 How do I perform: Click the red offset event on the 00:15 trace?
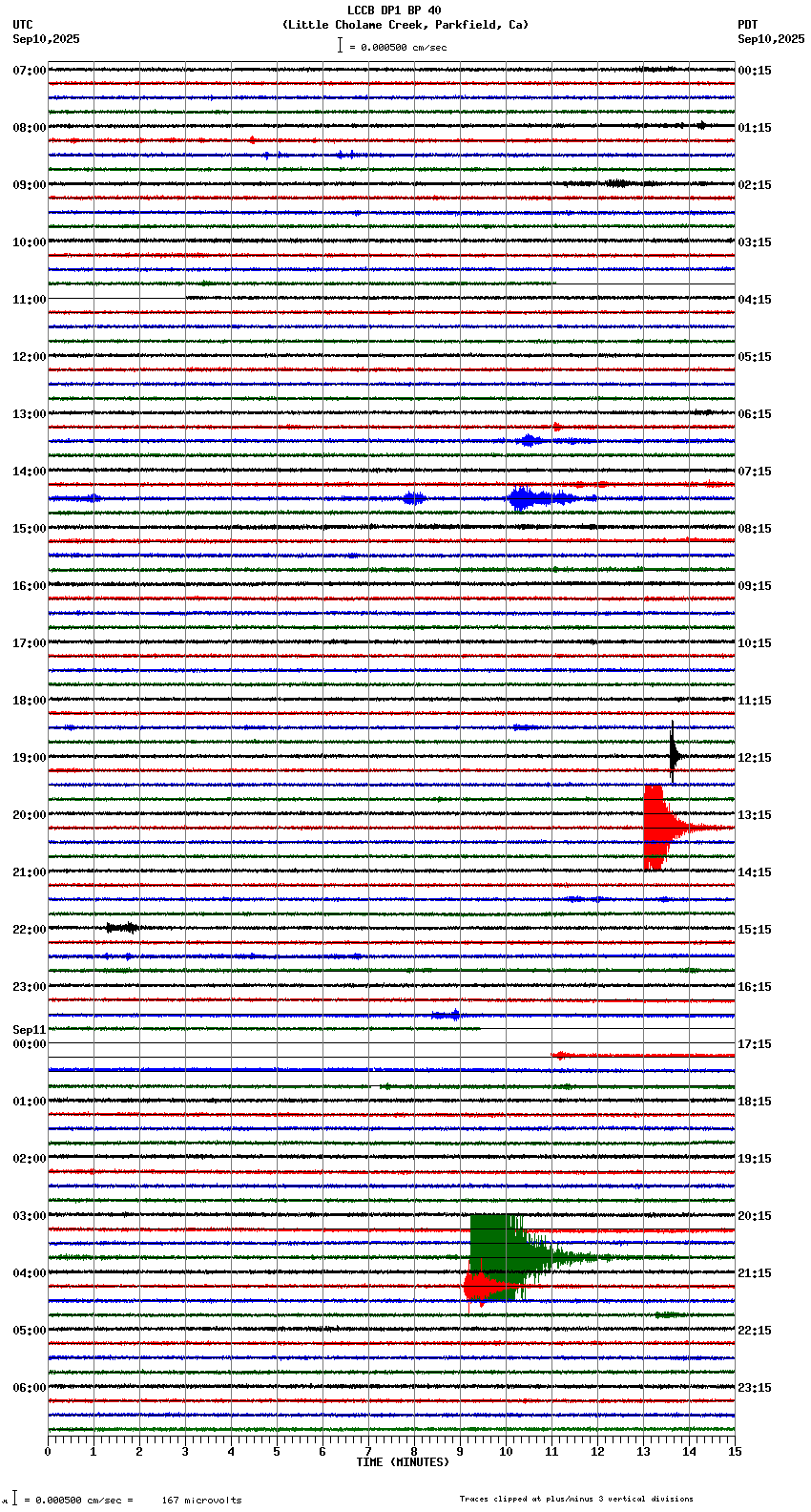[561, 1056]
